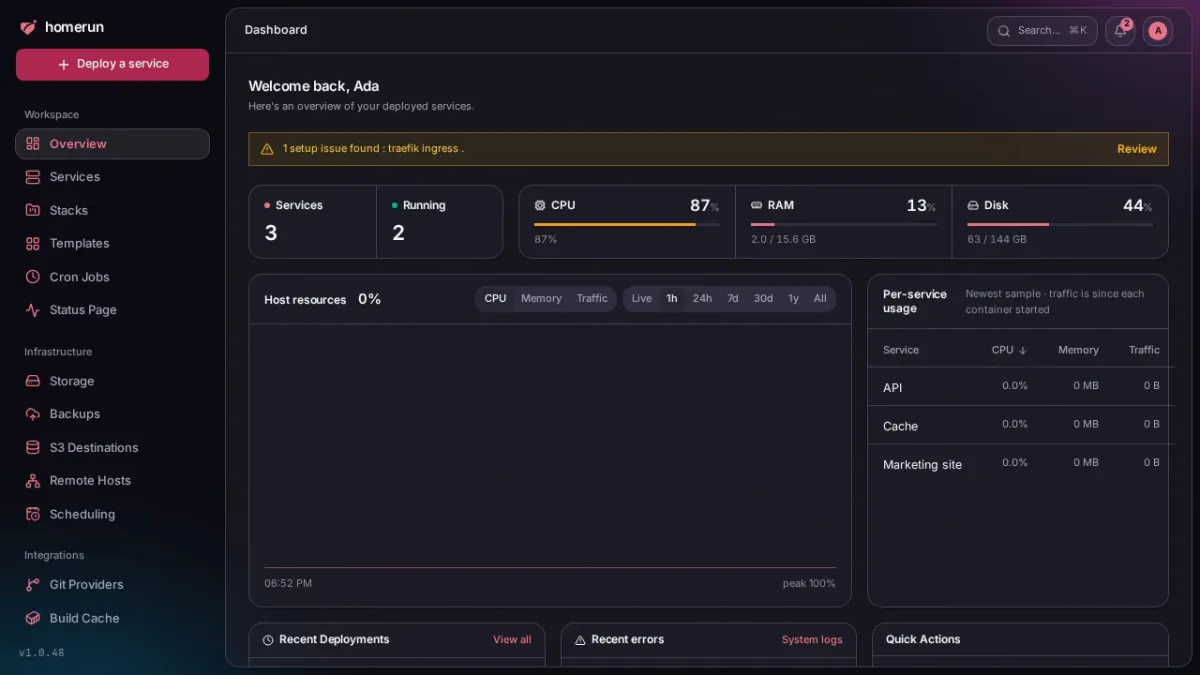Viewport: 1200px width, 675px height.
Task: Click the Backups cloud icon
Action: [33, 414]
